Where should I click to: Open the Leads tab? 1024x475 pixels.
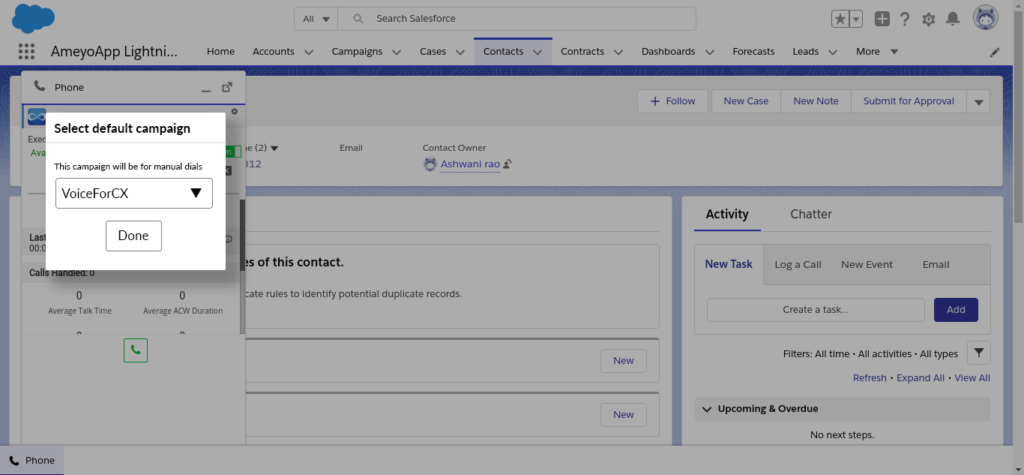(805, 52)
